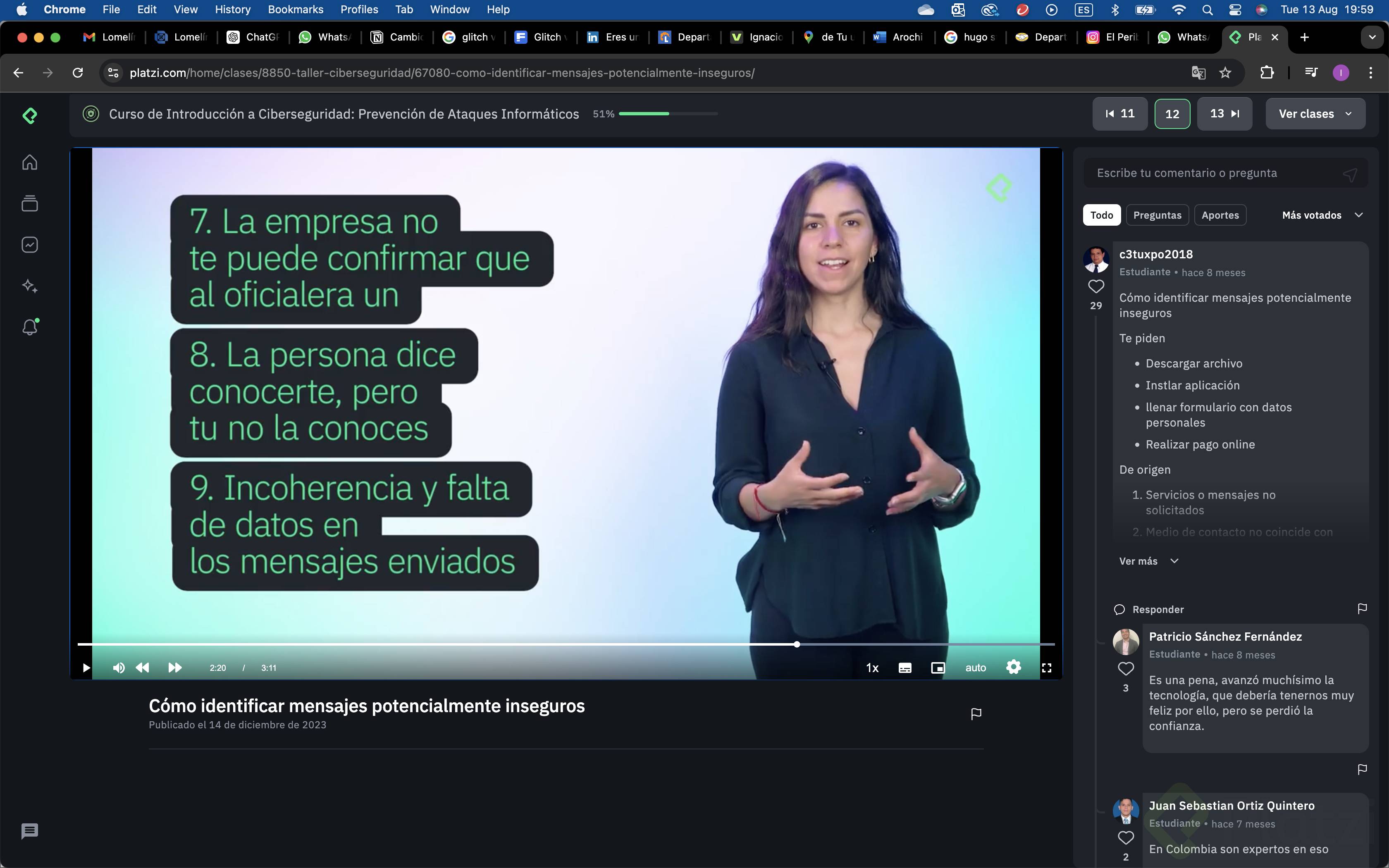Enter fullscreen video mode
Image resolution: width=1389 pixels, height=868 pixels.
(1046, 668)
